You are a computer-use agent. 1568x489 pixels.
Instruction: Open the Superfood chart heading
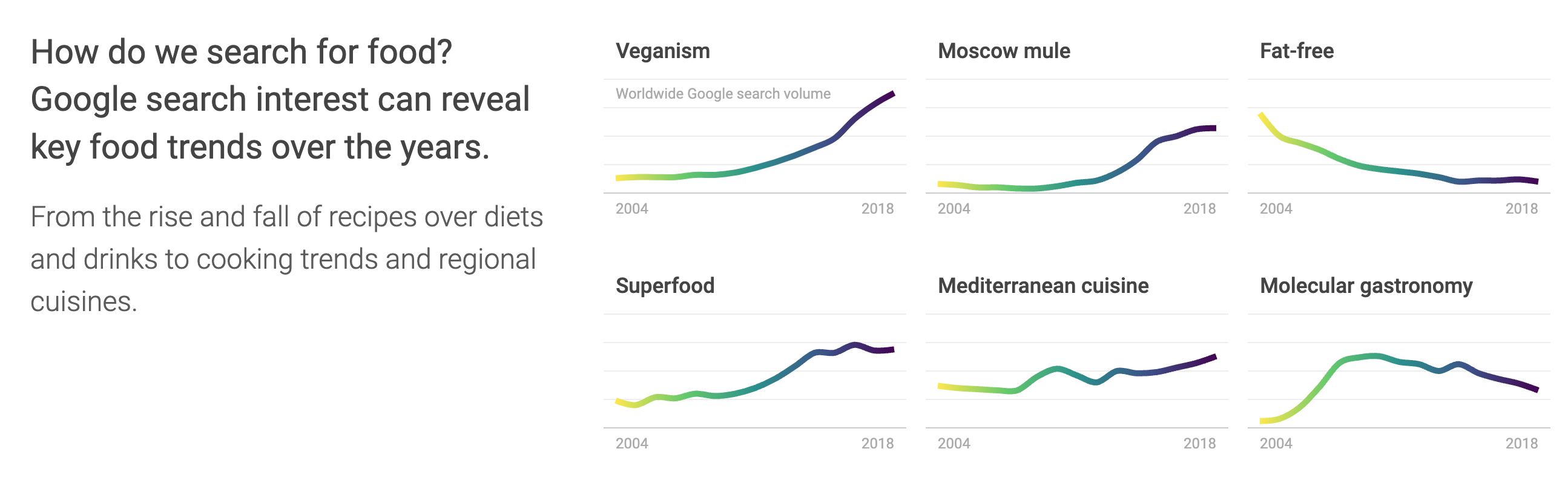665,286
